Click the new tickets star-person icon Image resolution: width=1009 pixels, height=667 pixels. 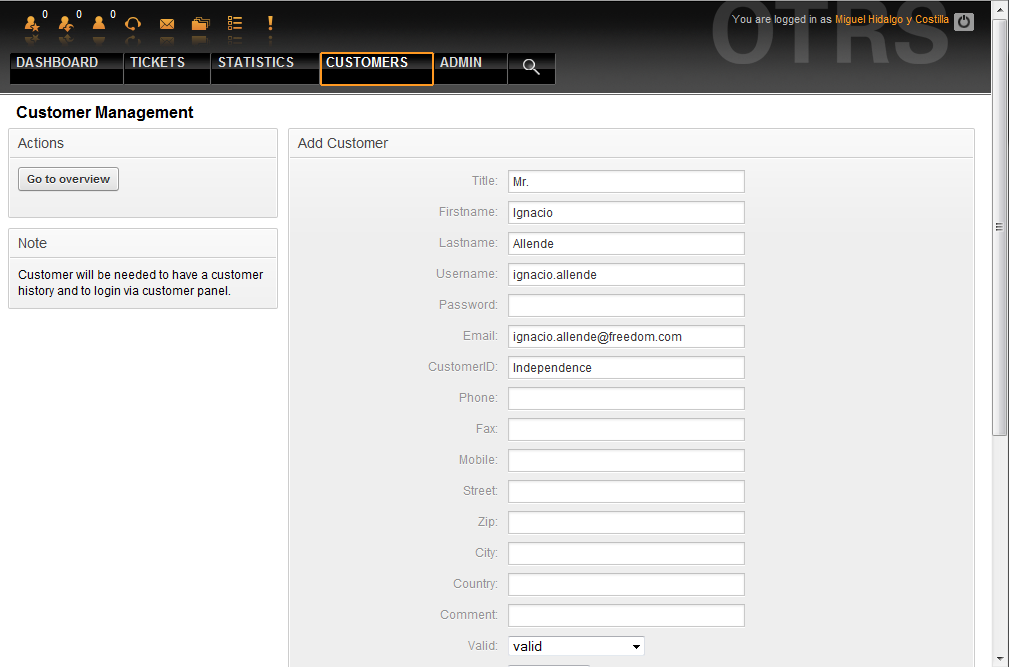(31, 23)
